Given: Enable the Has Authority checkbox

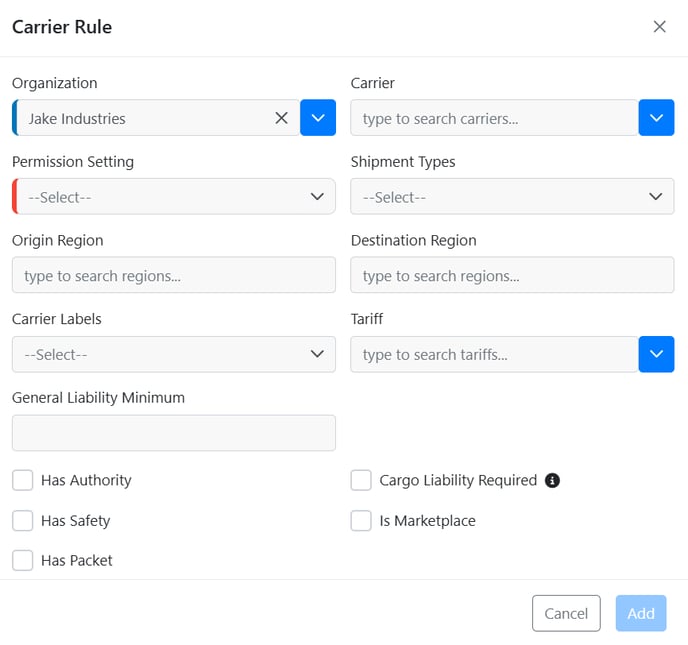Looking at the screenshot, I should 23,480.
